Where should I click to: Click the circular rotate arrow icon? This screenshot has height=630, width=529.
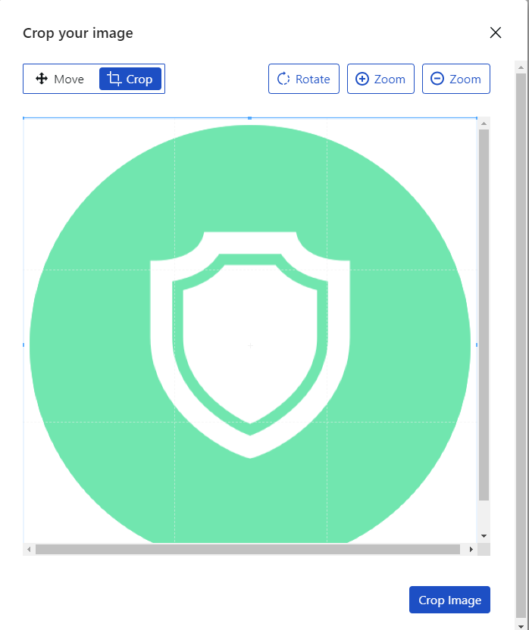point(283,79)
